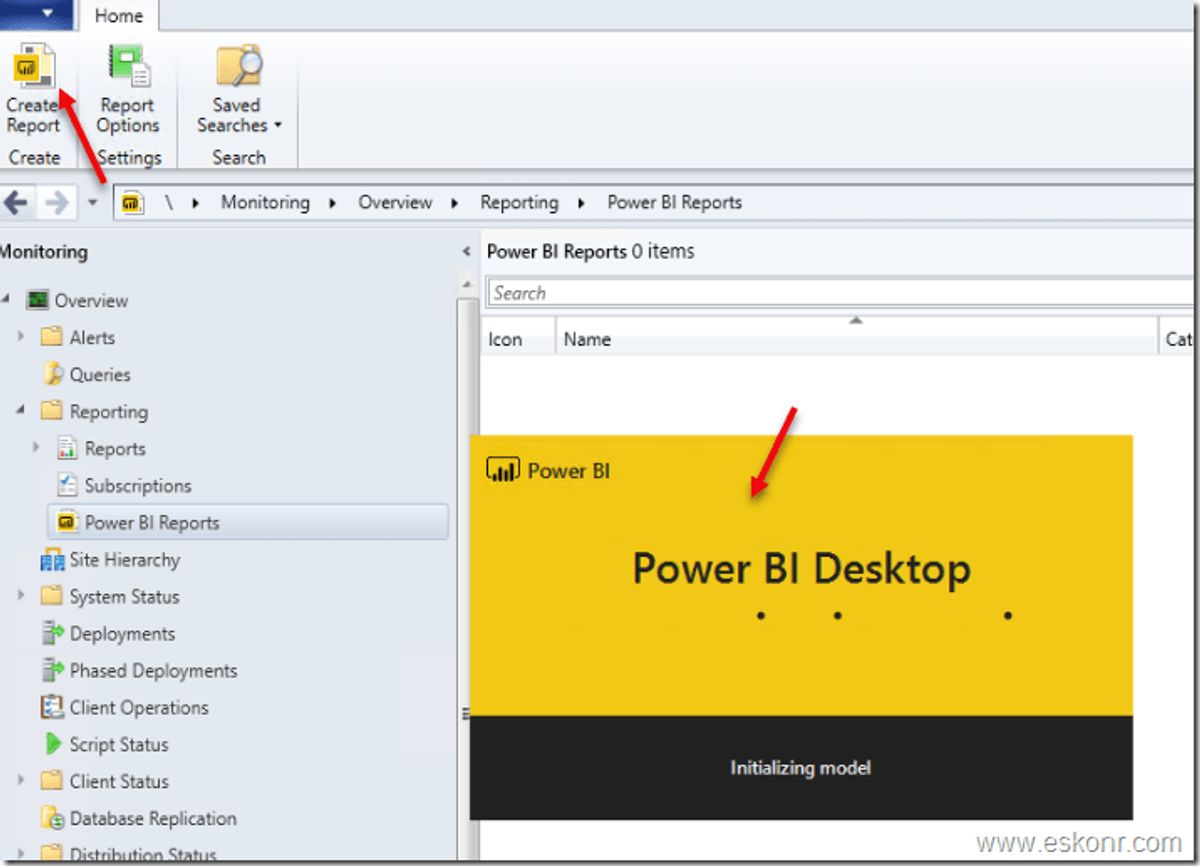The height and width of the screenshot is (866, 1200).
Task: Click the Subscriptions tree label
Action: (x=138, y=485)
